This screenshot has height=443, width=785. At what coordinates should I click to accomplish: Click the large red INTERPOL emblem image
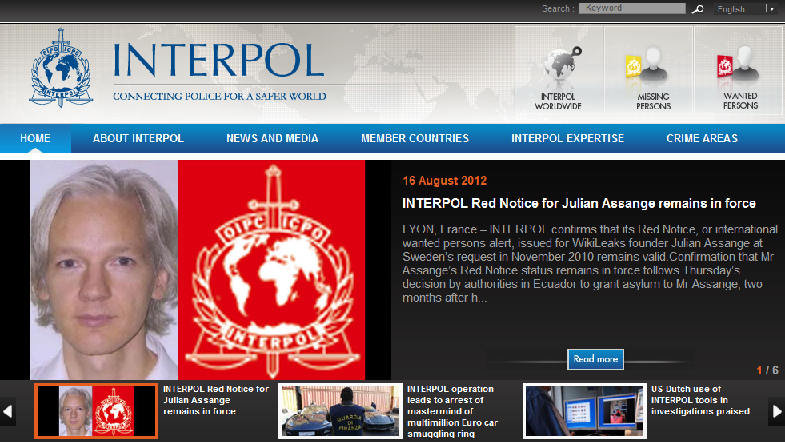coord(271,270)
